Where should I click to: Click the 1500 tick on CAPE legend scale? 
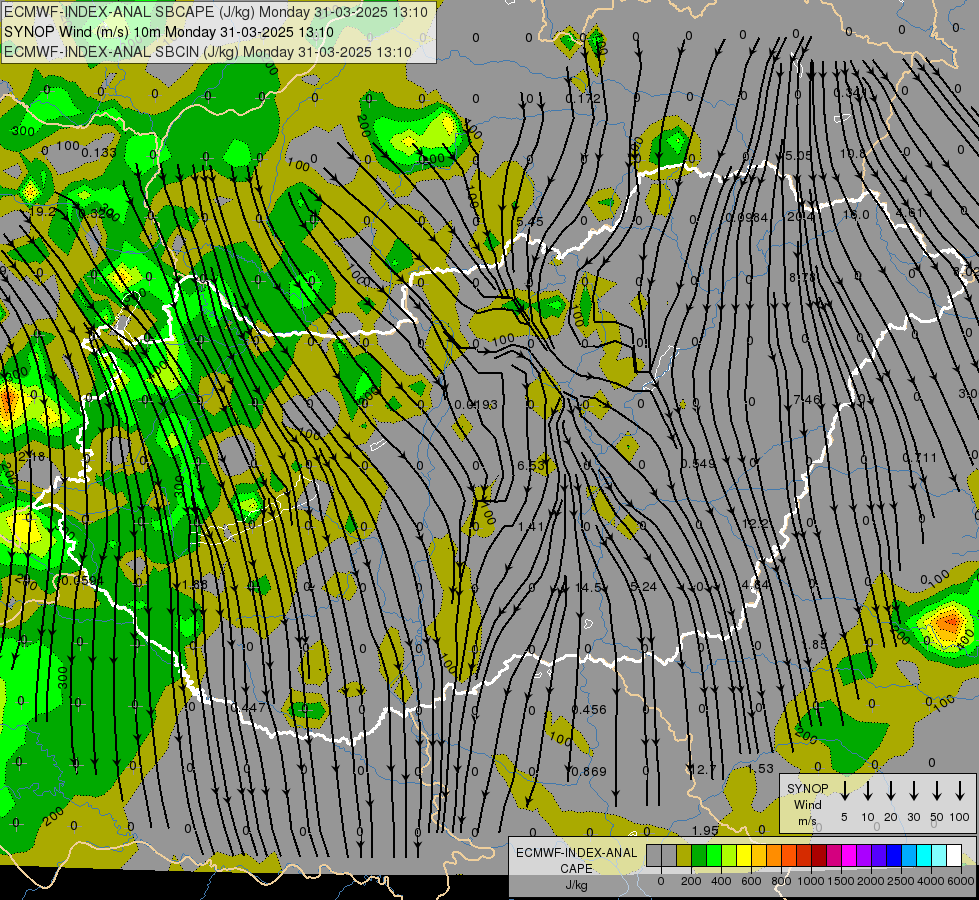[x=841, y=881]
